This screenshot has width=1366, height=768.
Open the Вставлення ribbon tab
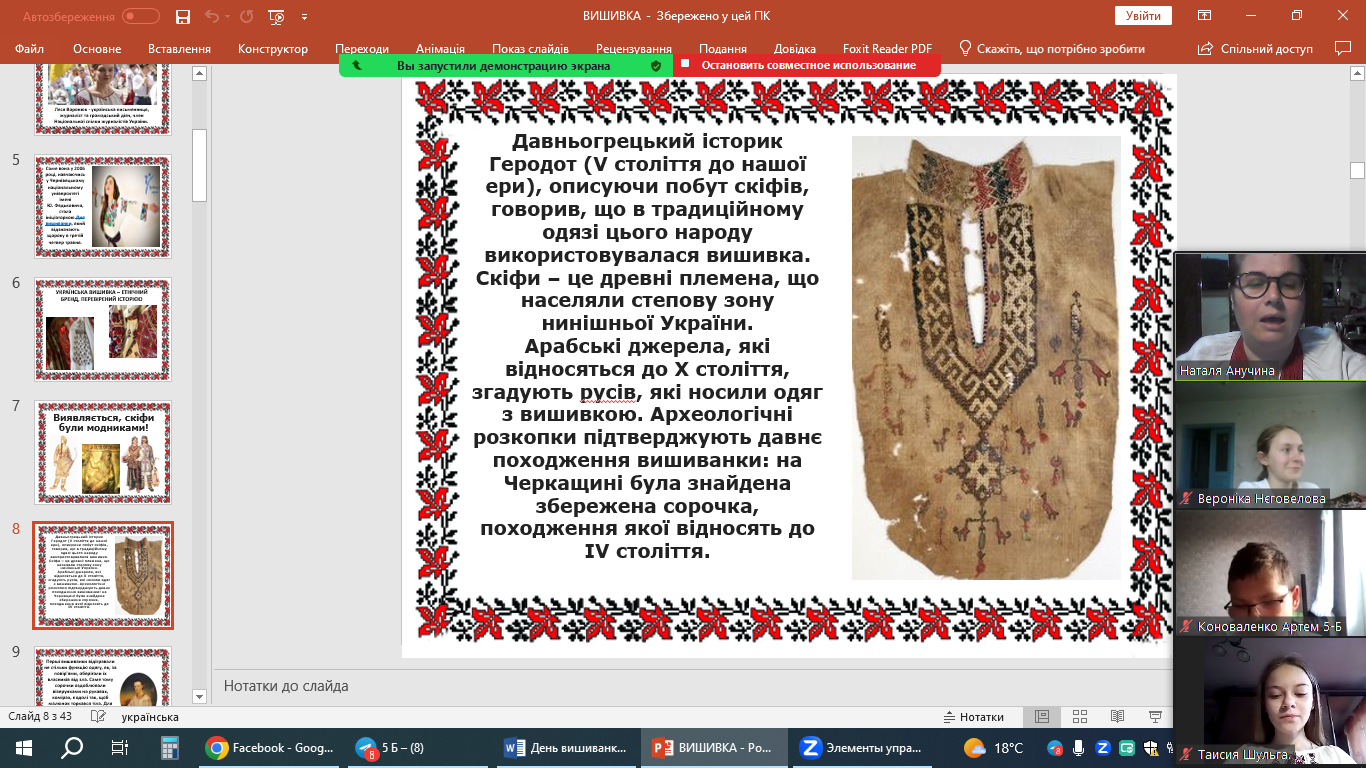pos(179,49)
